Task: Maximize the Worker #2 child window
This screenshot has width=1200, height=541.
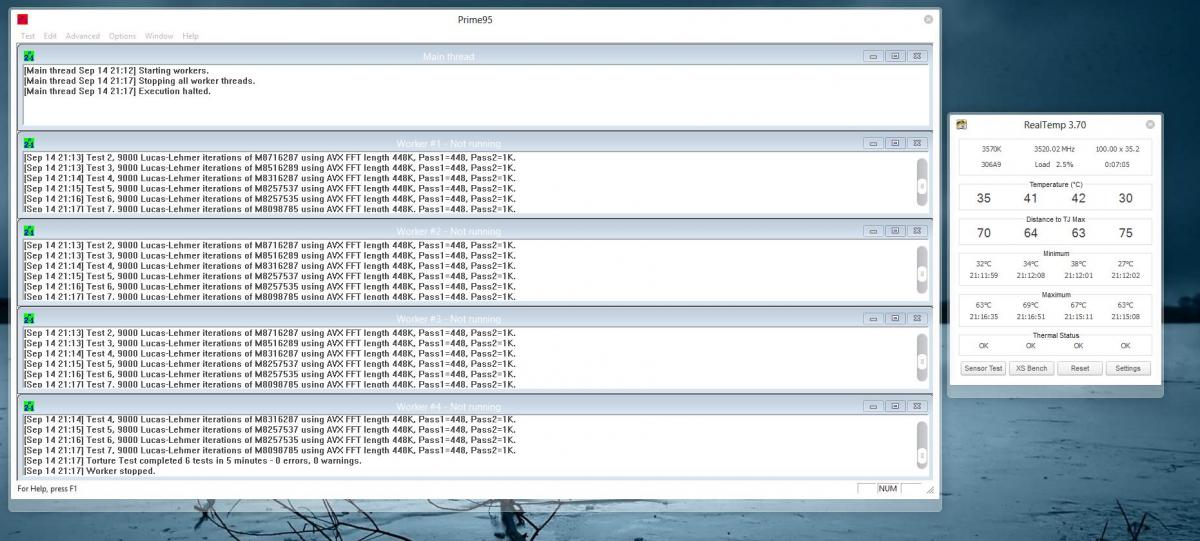Action: (x=895, y=231)
